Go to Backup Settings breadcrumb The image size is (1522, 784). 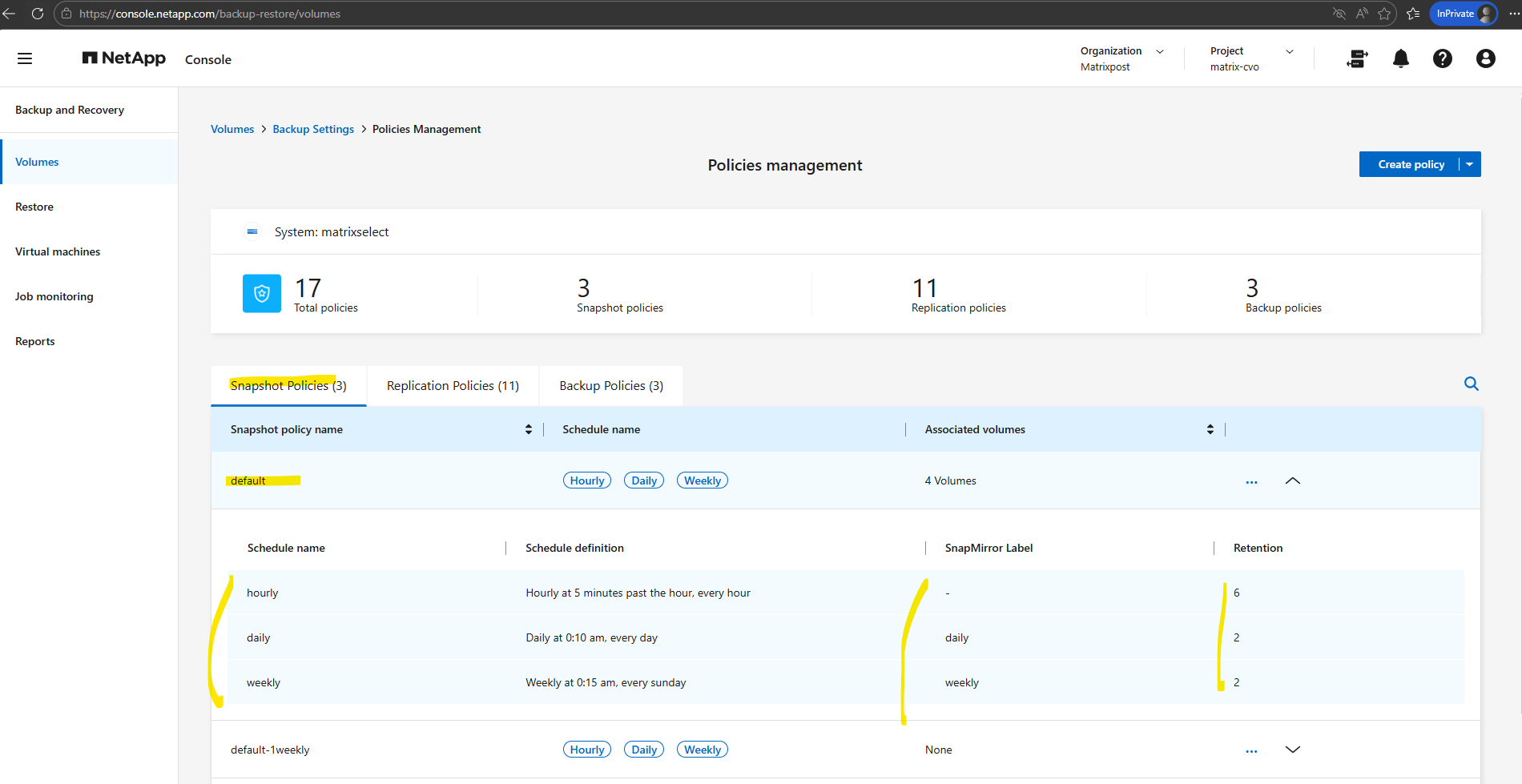pos(313,129)
